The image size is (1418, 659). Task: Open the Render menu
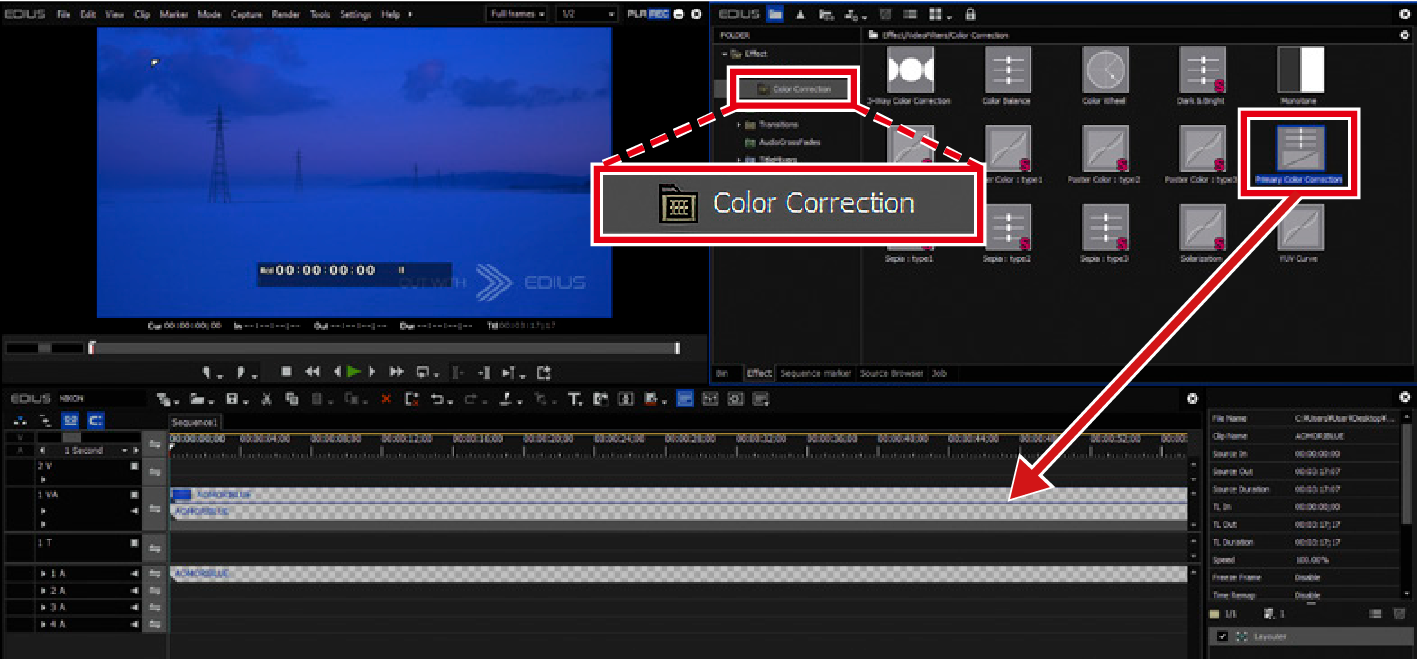285,15
